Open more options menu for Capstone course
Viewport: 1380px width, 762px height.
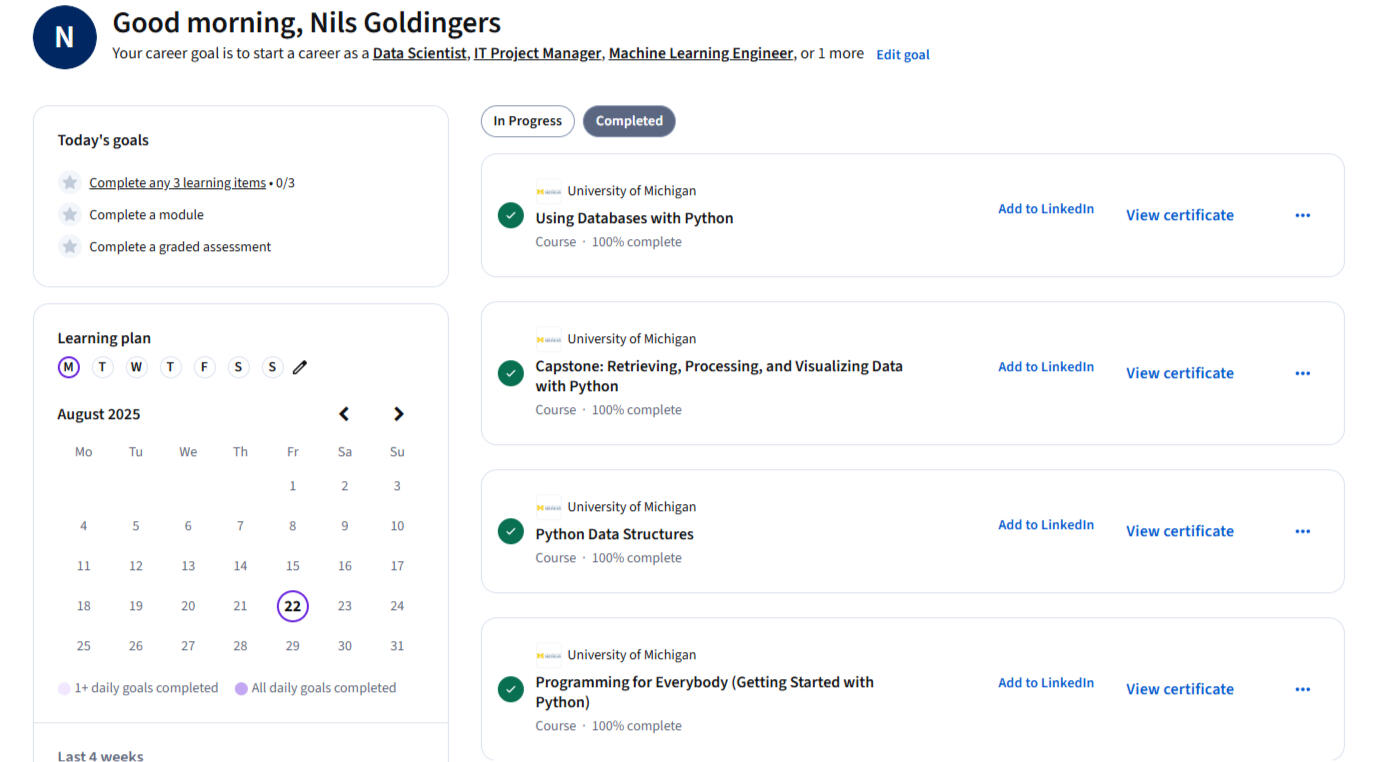coord(1302,373)
